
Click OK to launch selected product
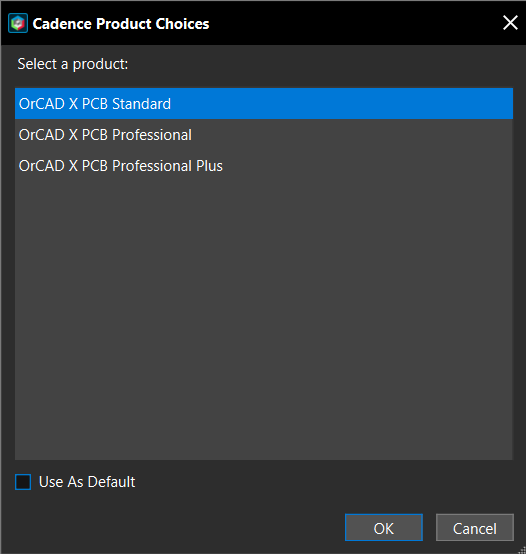tap(384, 528)
